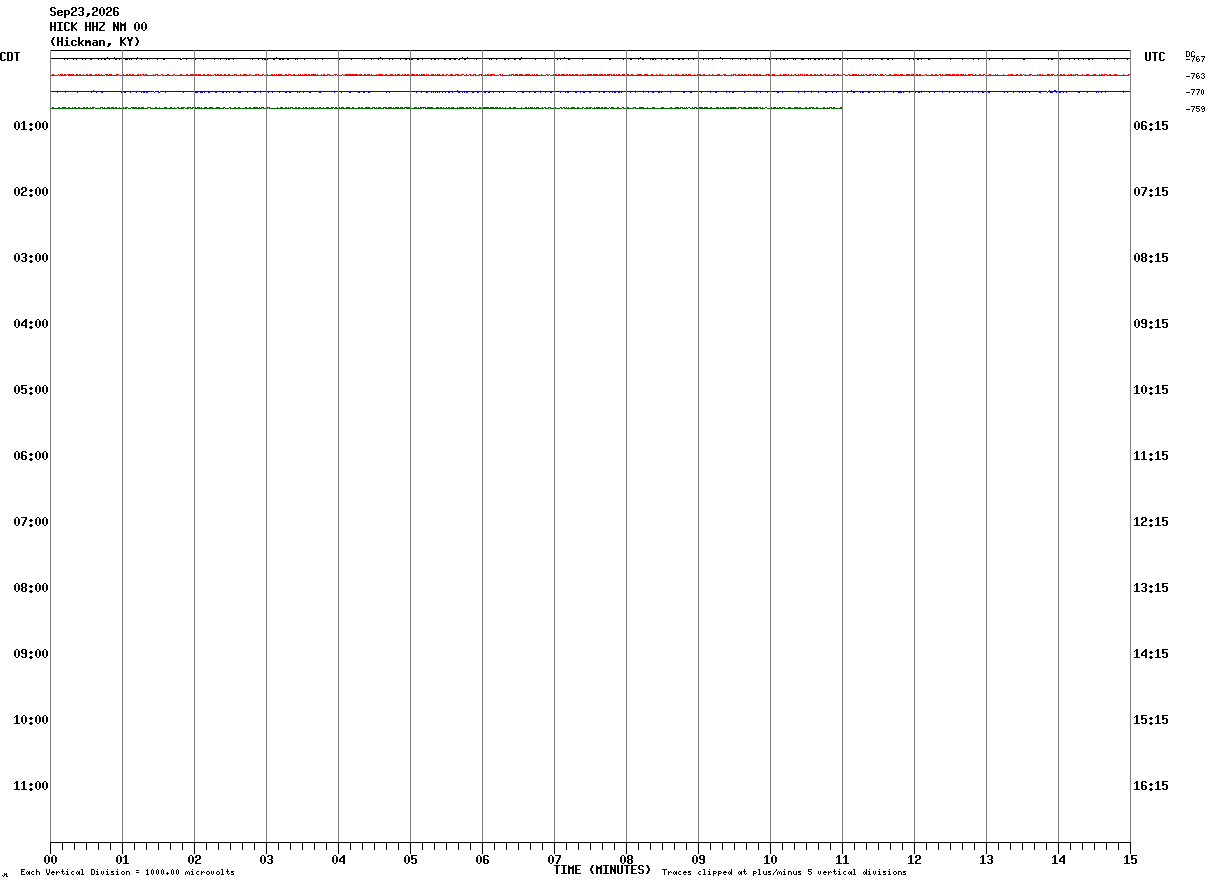Screen dimensions: 1210x886
Task: Select the 11:00 CDT row label
Action: pyautogui.click(x=31, y=785)
